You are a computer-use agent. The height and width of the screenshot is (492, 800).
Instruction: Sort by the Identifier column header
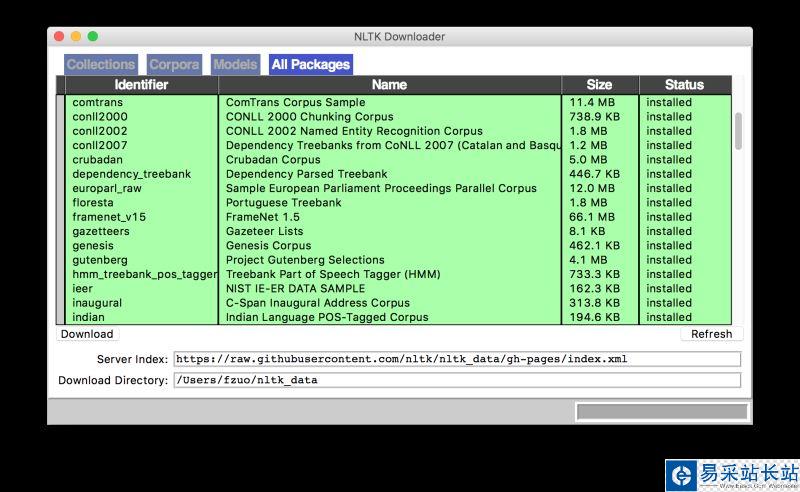point(141,85)
